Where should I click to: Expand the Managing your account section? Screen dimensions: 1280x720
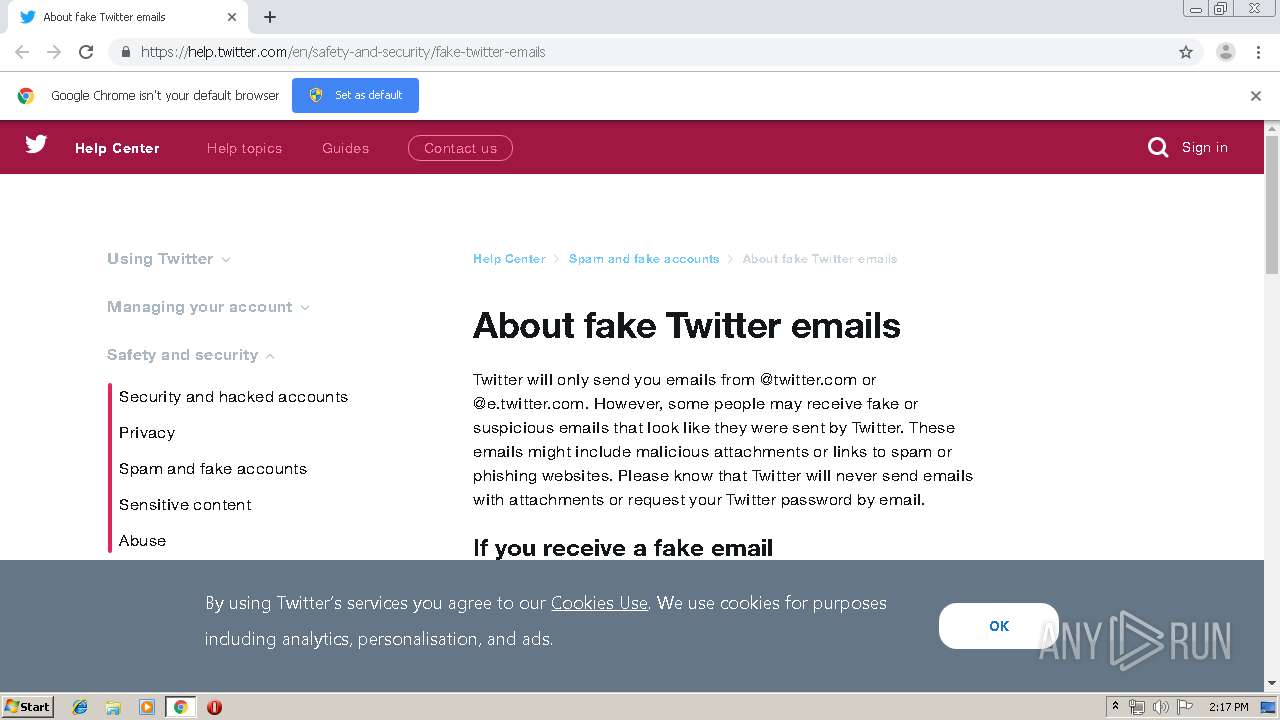tap(208, 307)
